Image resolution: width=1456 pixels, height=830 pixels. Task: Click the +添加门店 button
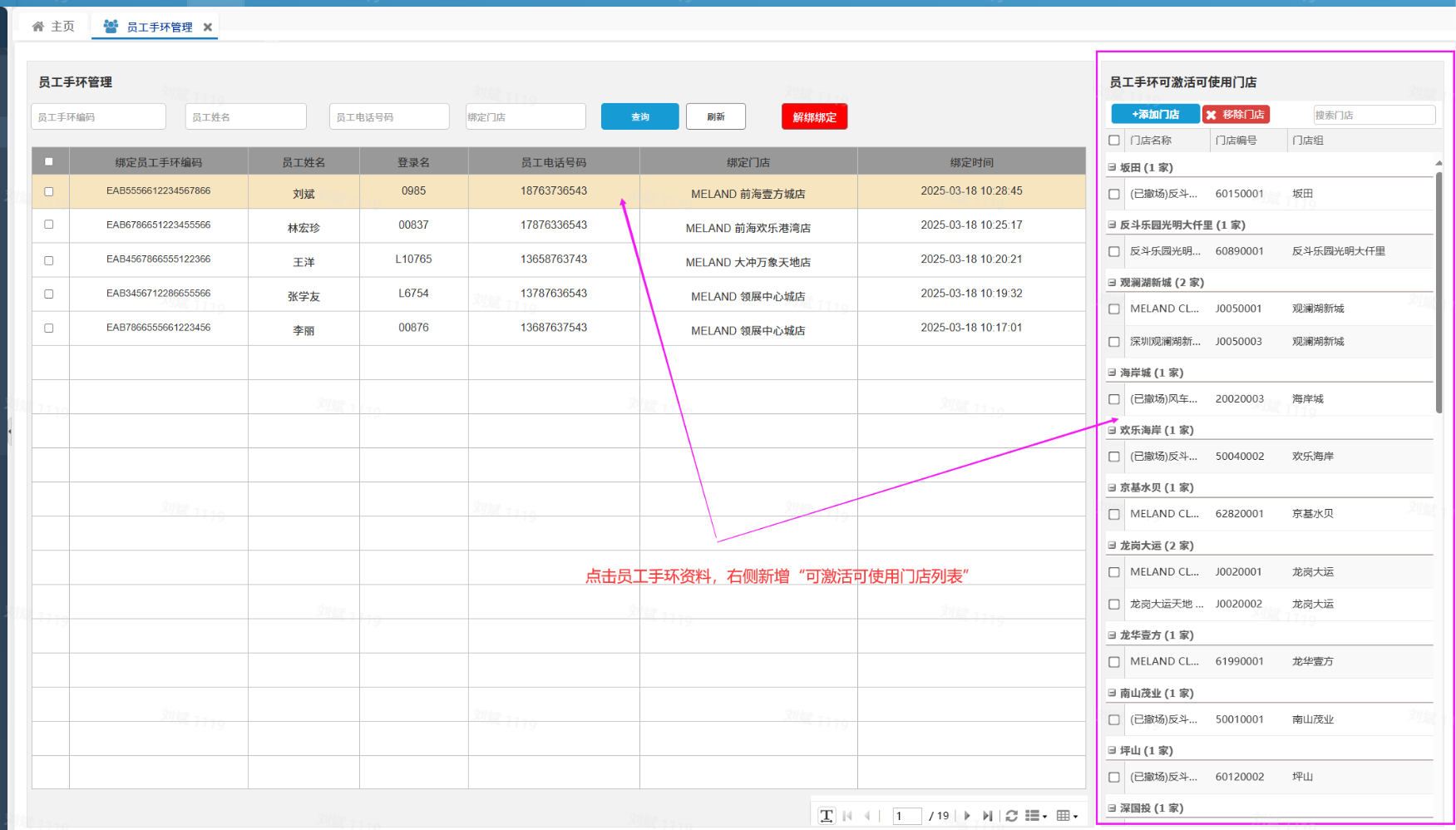(1155, 115)
